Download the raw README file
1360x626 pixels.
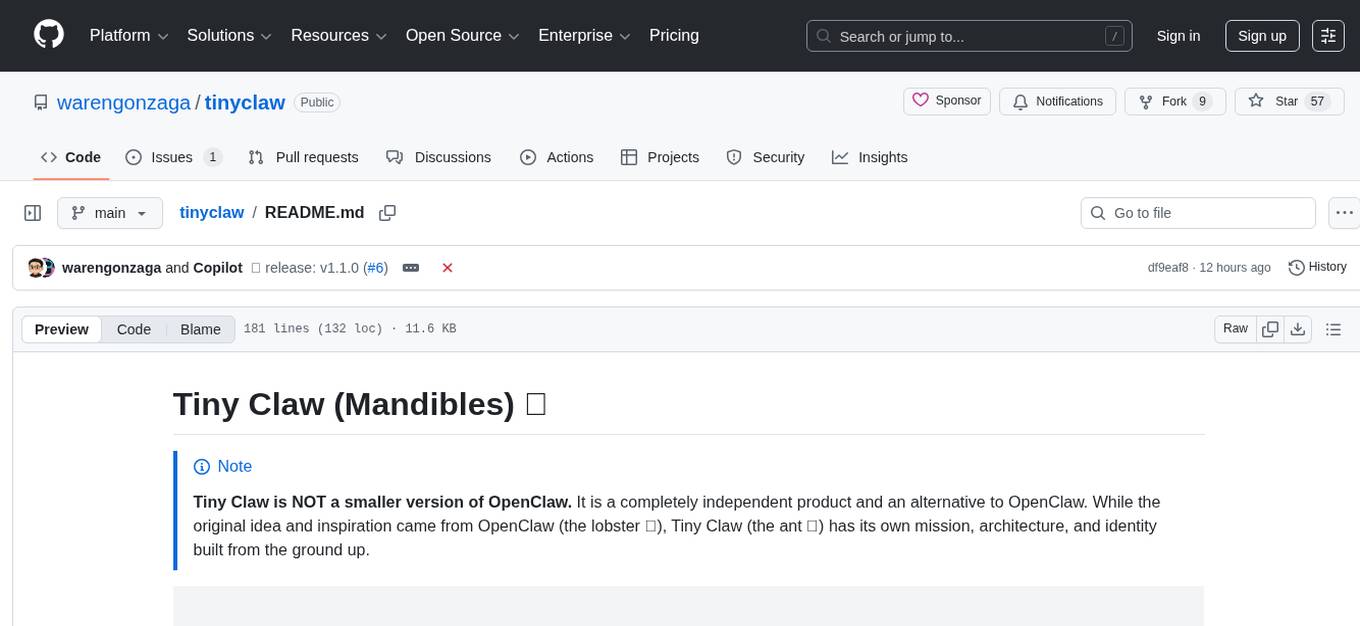[x=1297, y=329]
